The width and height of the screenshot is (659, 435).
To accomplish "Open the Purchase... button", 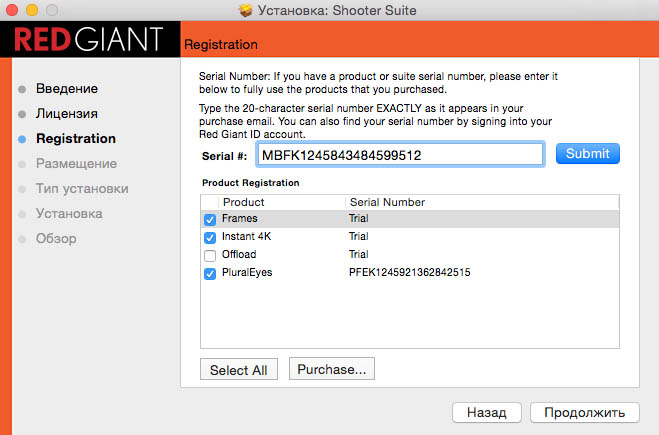I will pyautogui.click(x=332, y=369).
